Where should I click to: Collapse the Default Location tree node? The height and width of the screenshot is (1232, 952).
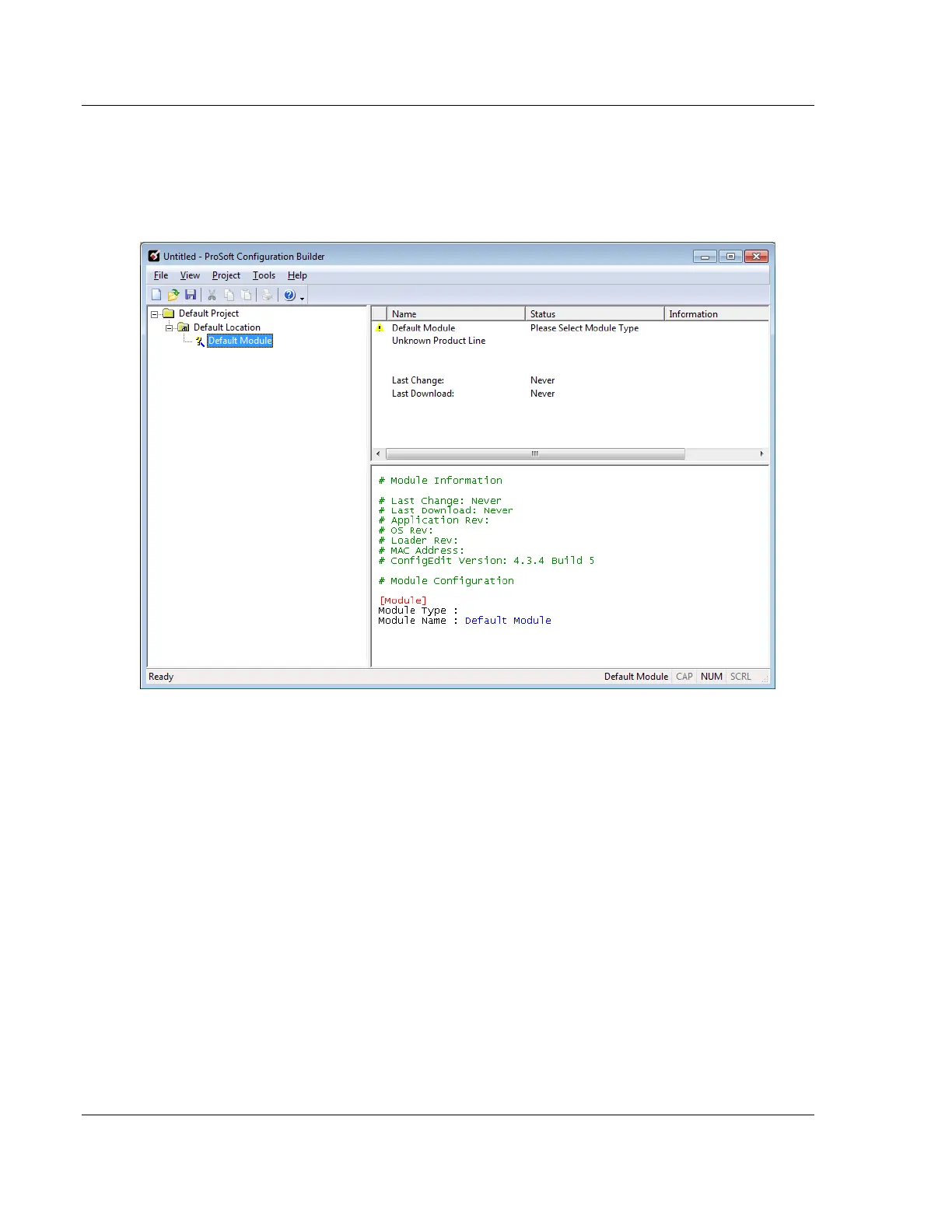coord(170,328)
